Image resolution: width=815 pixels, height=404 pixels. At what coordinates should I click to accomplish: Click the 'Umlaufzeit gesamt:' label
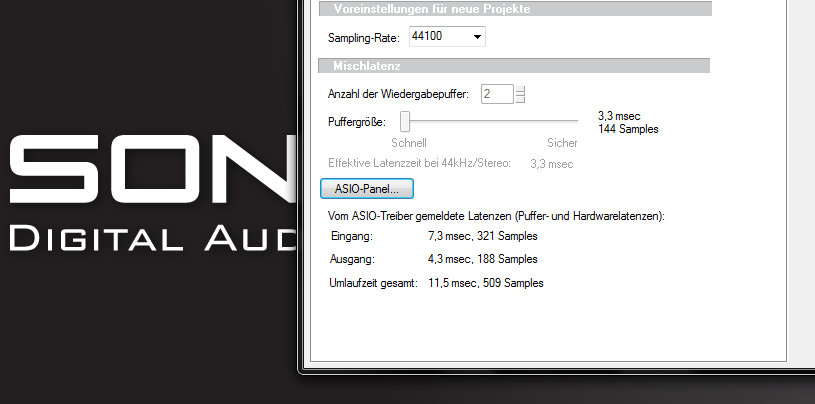coord(374,283)
